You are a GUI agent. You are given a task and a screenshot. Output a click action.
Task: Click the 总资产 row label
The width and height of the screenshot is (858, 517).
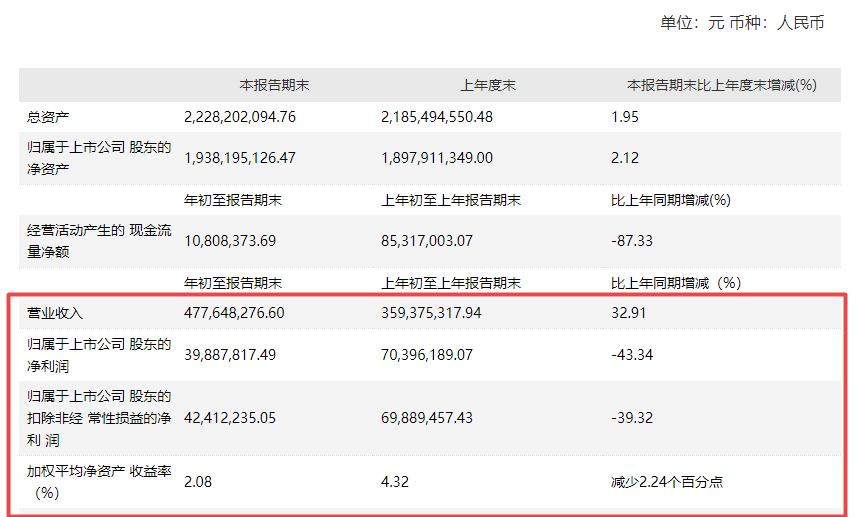tap(48, 117)
